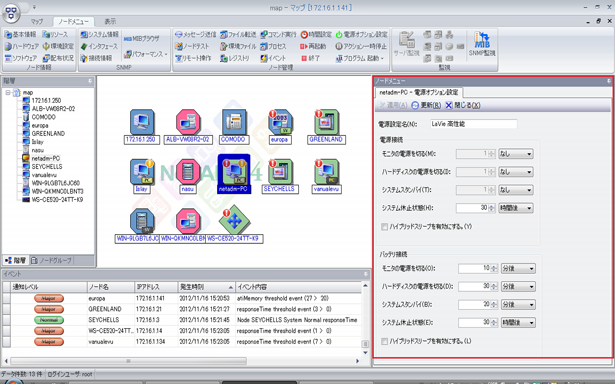
Task: Click the application orb menu button
Action: 11,13
